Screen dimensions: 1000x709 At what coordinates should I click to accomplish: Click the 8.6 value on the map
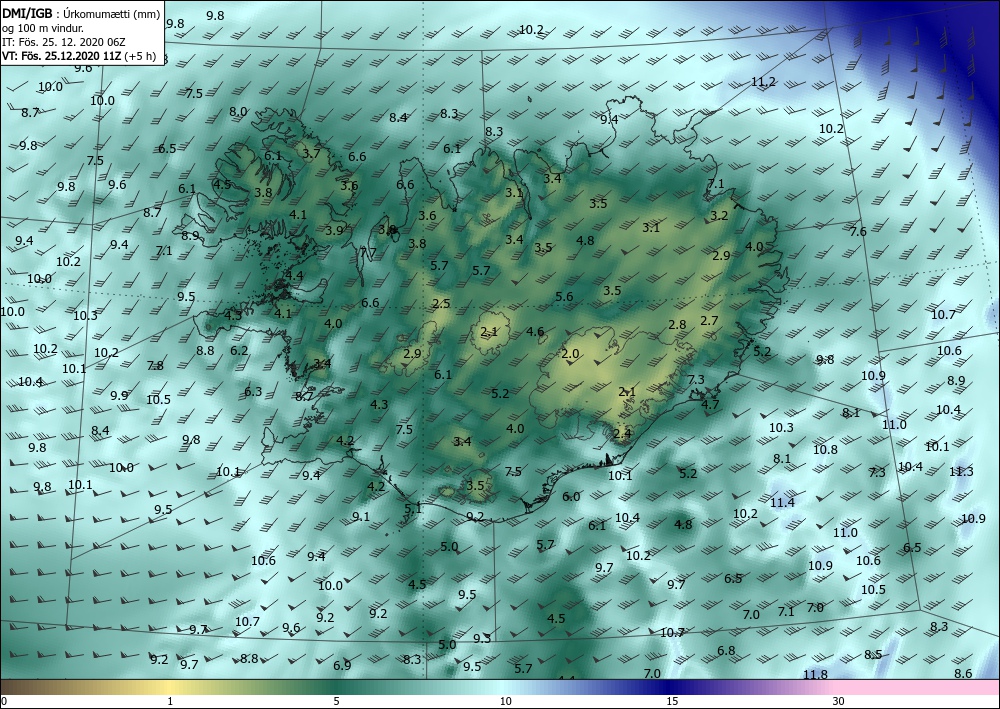point(963,674)
